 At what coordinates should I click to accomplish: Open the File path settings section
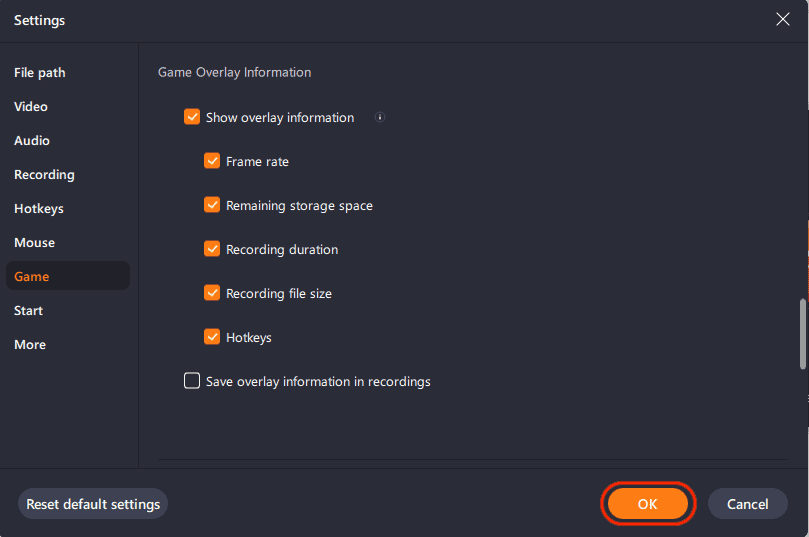[40, 73]
